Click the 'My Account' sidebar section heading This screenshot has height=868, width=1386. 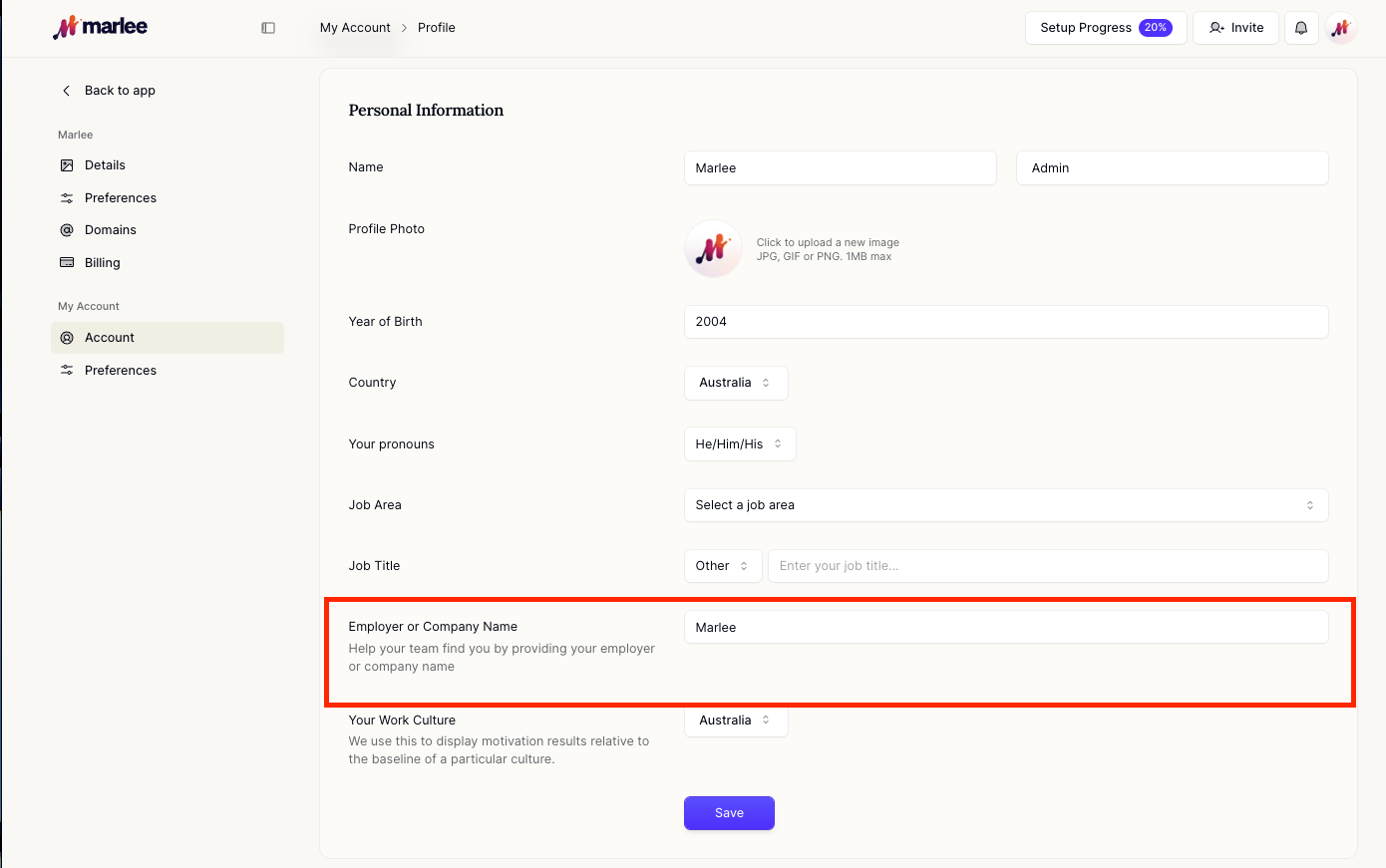click(x=89, y=307)
